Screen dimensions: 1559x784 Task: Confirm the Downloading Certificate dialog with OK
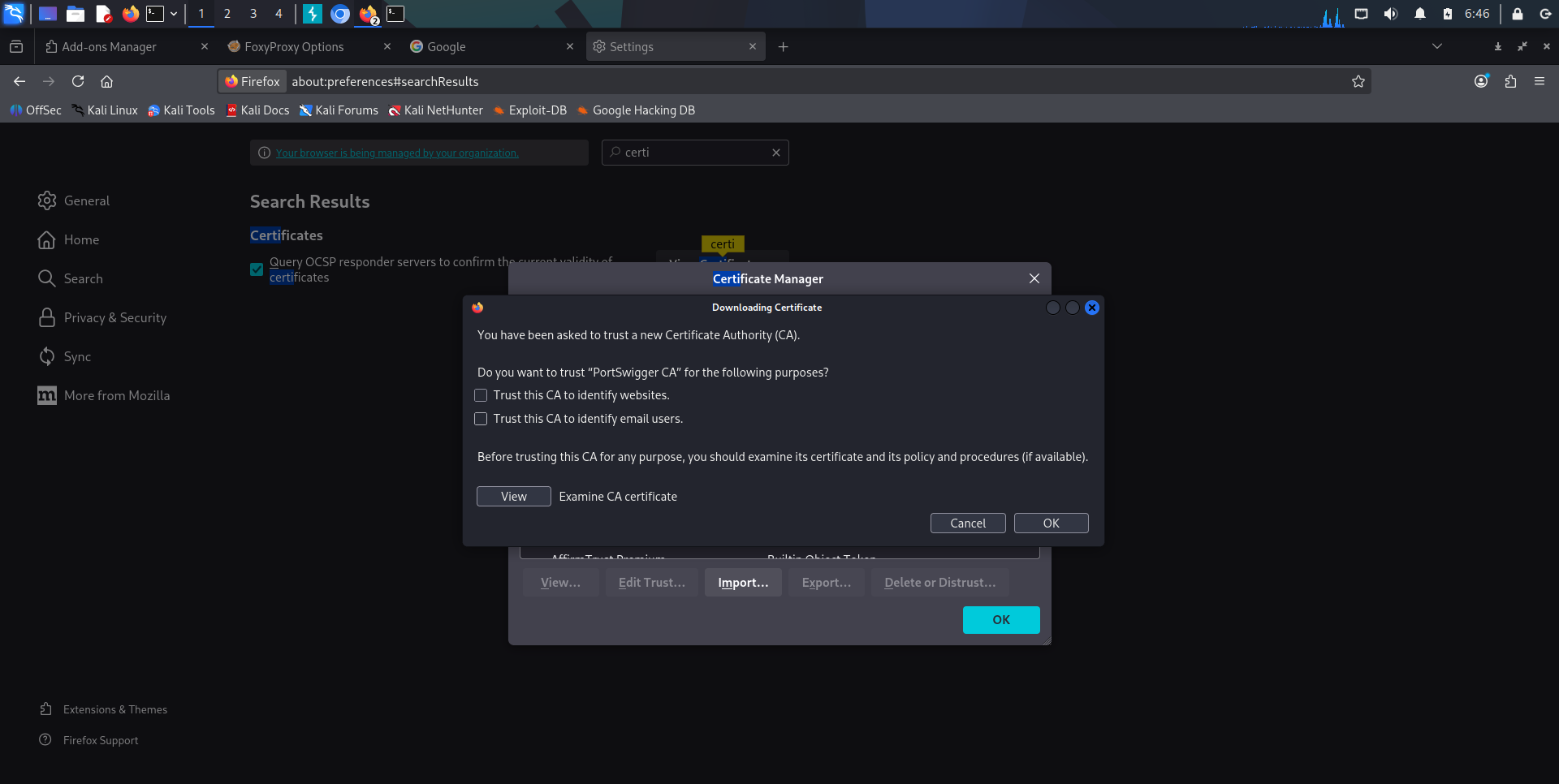coord(1052,523)
